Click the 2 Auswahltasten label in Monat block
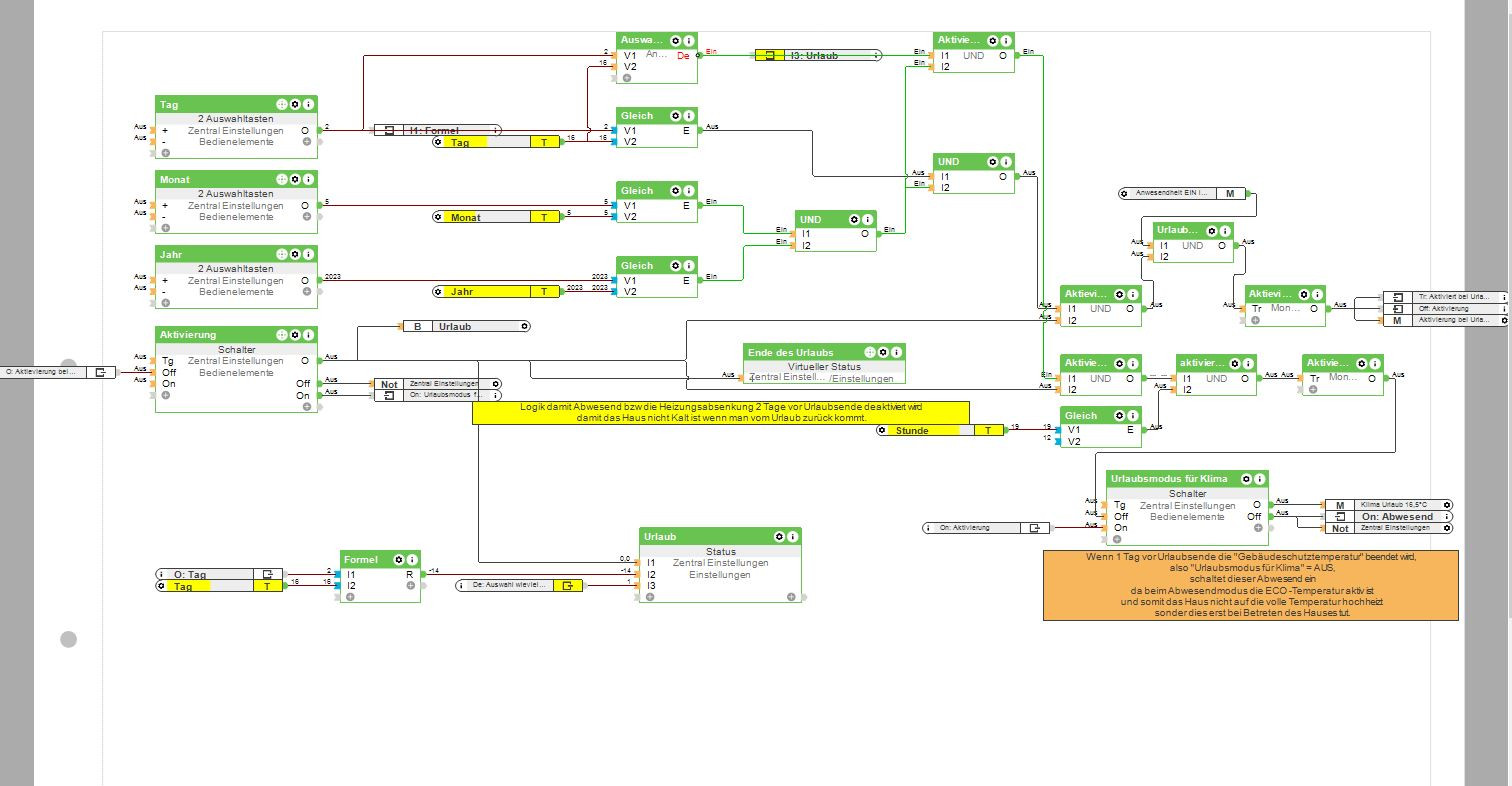This screenshot has height=786, width=1512. (235, 194)
